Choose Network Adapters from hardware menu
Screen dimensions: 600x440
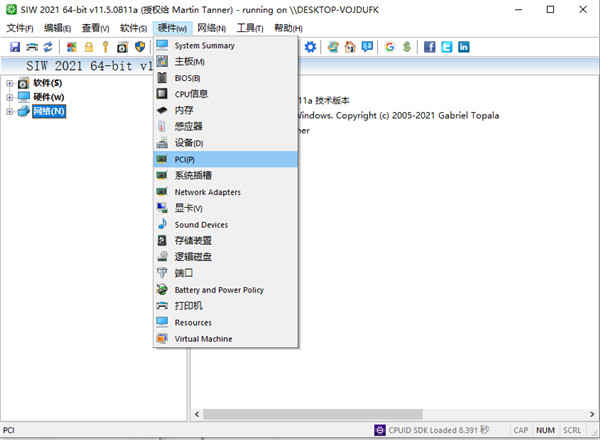coord(225,192)
